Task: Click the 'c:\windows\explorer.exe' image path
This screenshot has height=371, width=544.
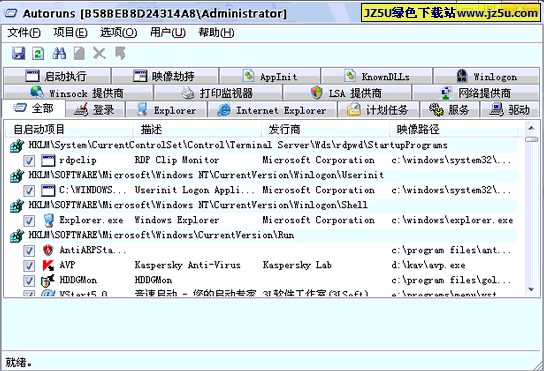Action: point(452,220)
